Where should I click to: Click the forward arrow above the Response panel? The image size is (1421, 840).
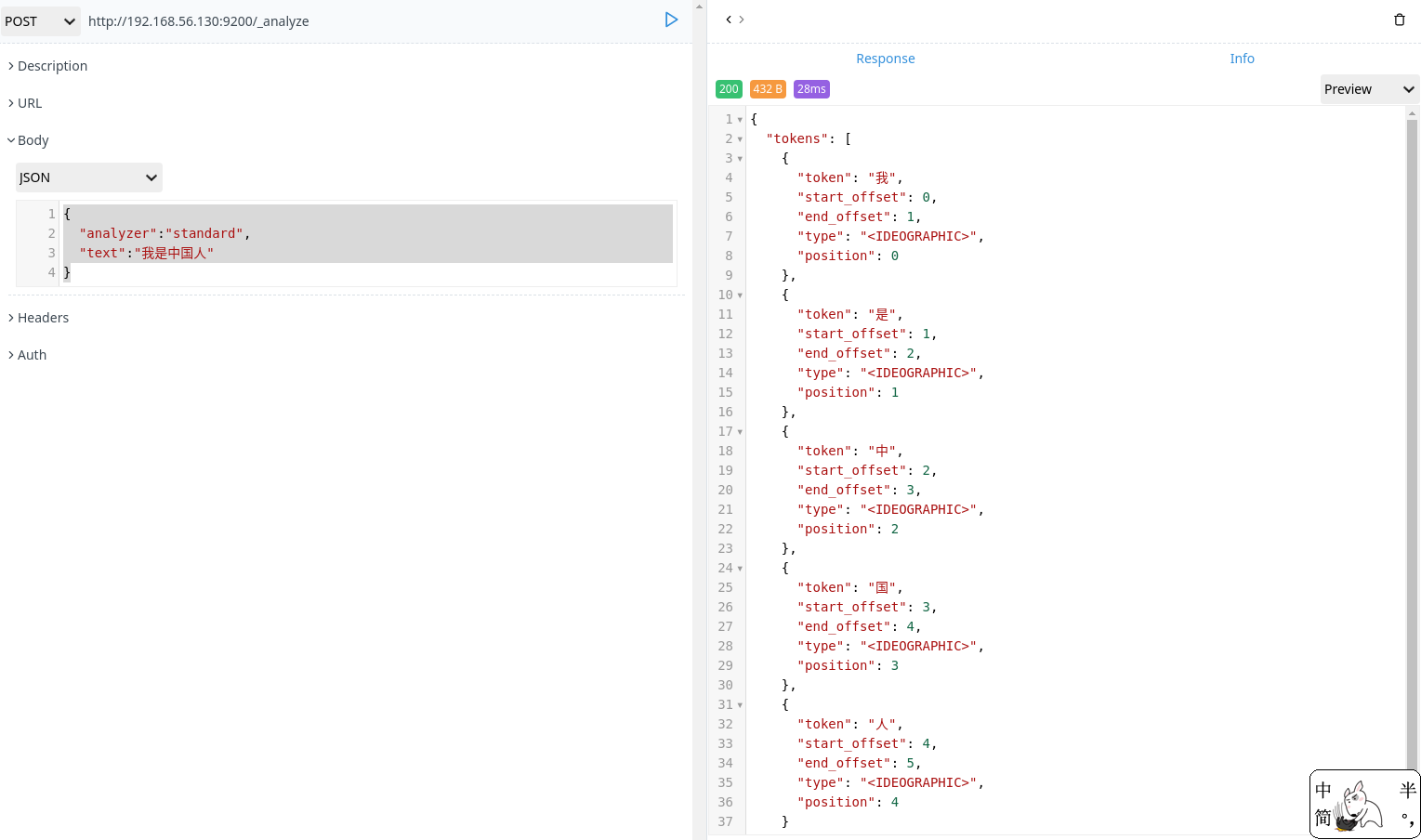pyautogui.click(x=741, y=20)
